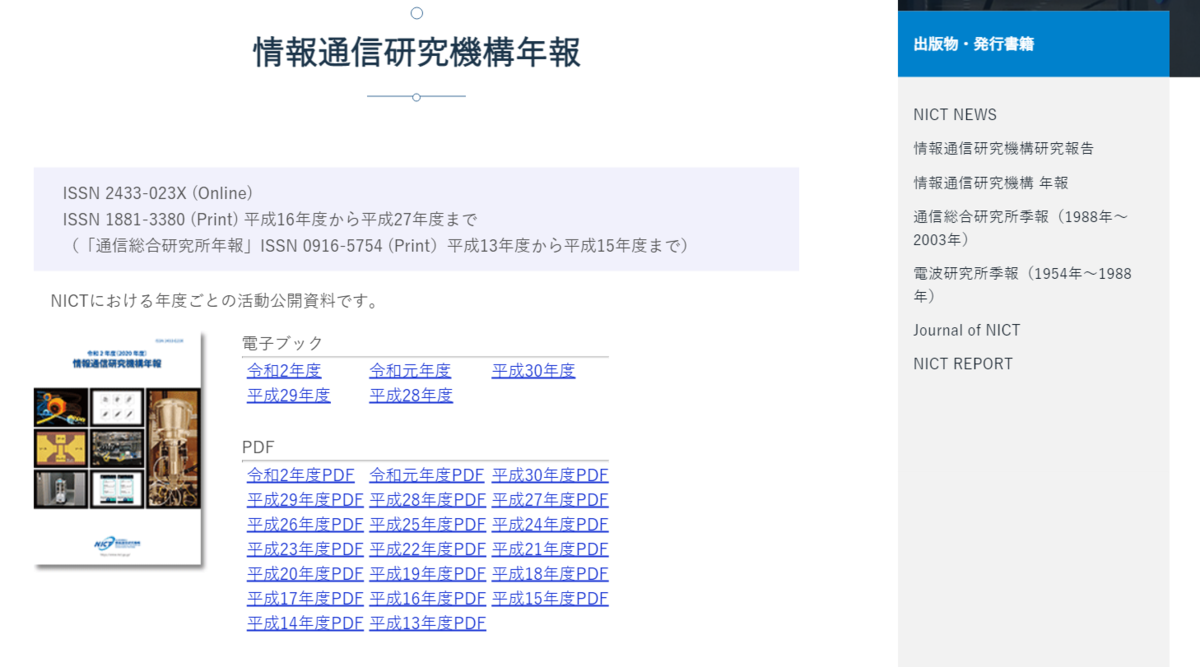This screenshot has height=667, width=1200.
Task: Open Journal of NICT in the sidebar
Action: tap(967, 330)
